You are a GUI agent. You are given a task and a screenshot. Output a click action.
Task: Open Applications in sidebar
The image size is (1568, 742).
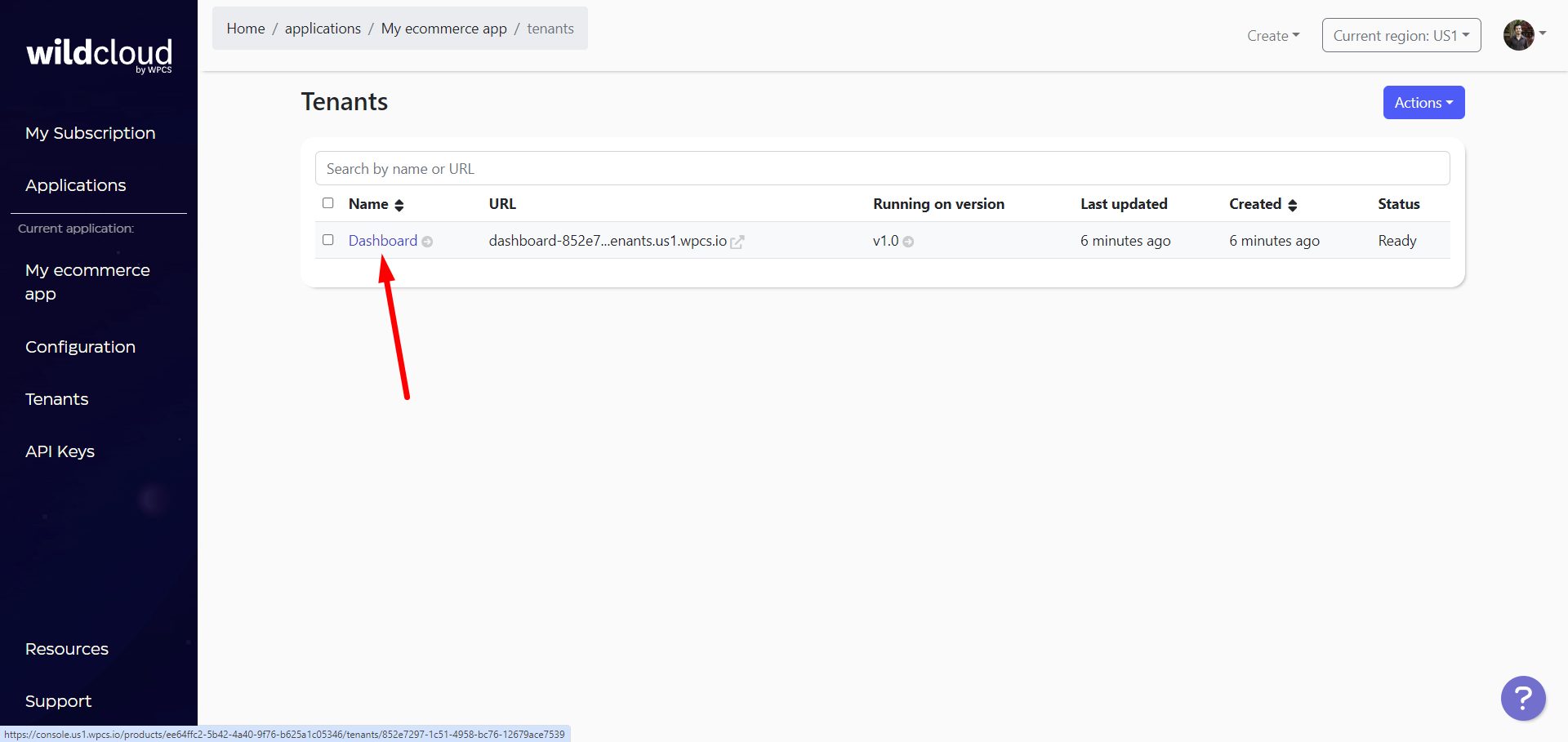(76, 185)
